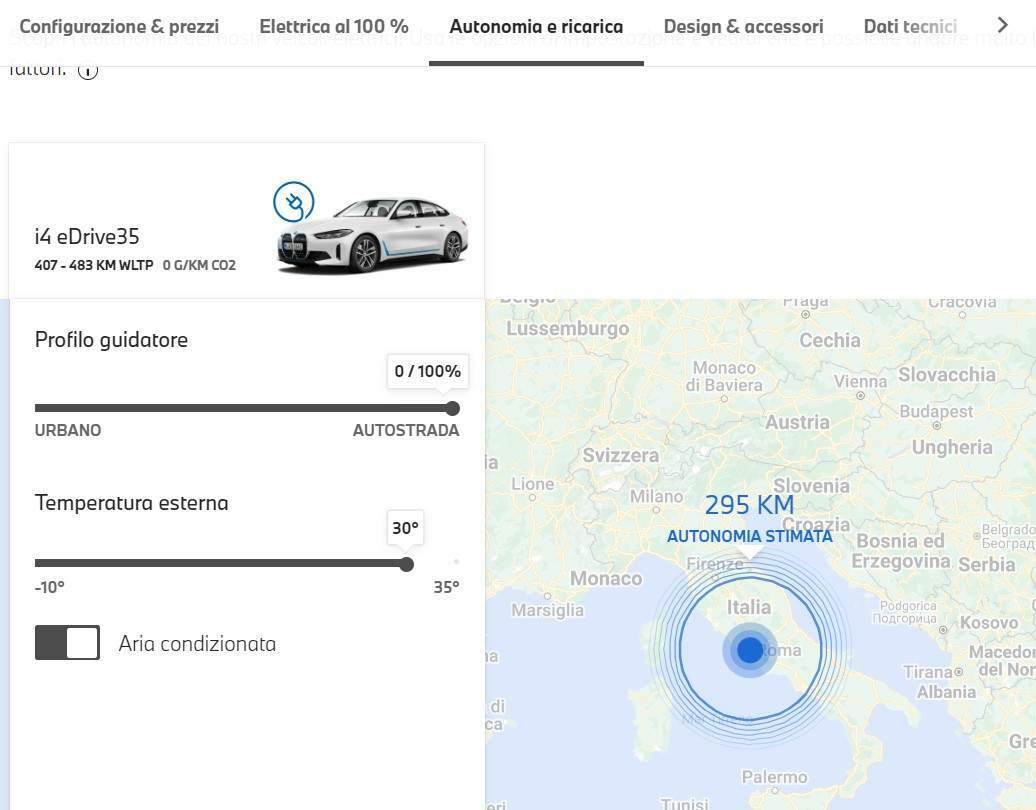This screenshot has height=810, width=1036.
Task: Show more tabs with the right chevron
Action: (1002, 25)
